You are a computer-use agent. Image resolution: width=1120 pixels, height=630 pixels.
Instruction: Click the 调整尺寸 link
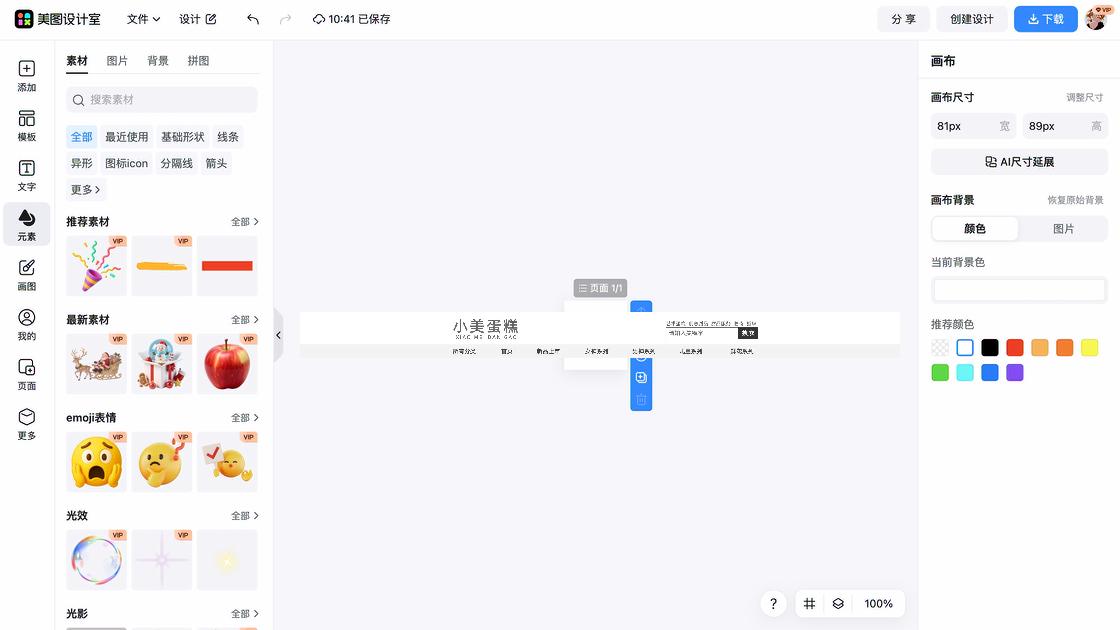click(1084, 98)
